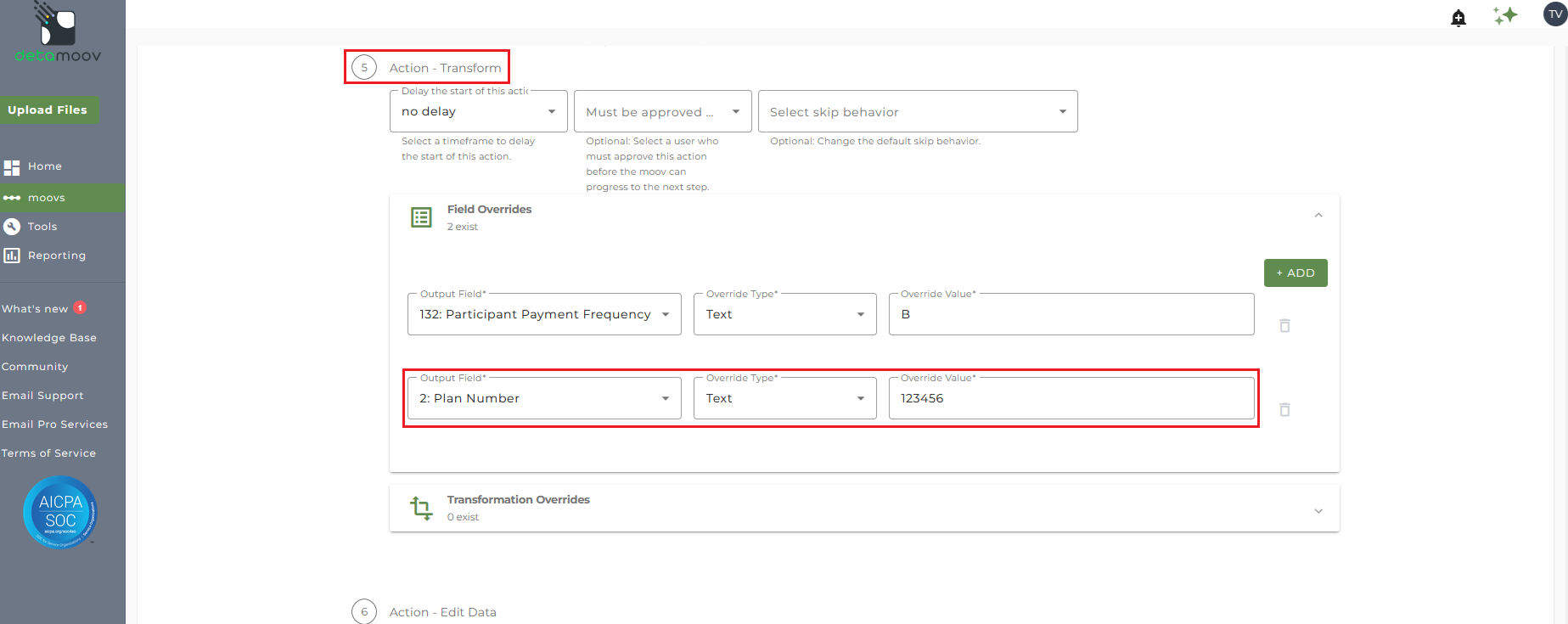The image size is (1568, 624).
Task: Click the Transformation Overrides crop icon
Action: coord(421,508)
